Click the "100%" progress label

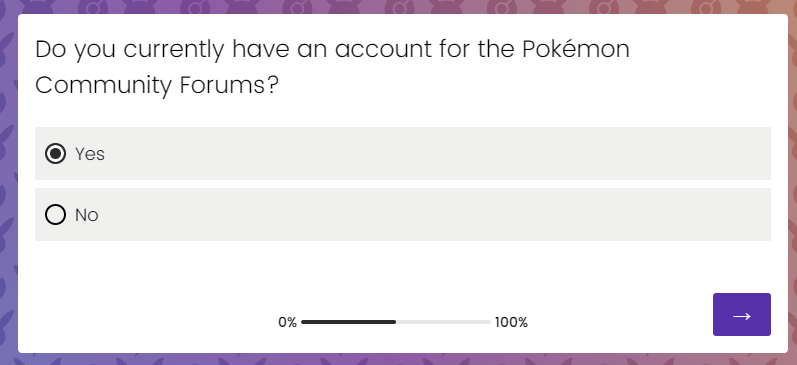click(511, 322)
